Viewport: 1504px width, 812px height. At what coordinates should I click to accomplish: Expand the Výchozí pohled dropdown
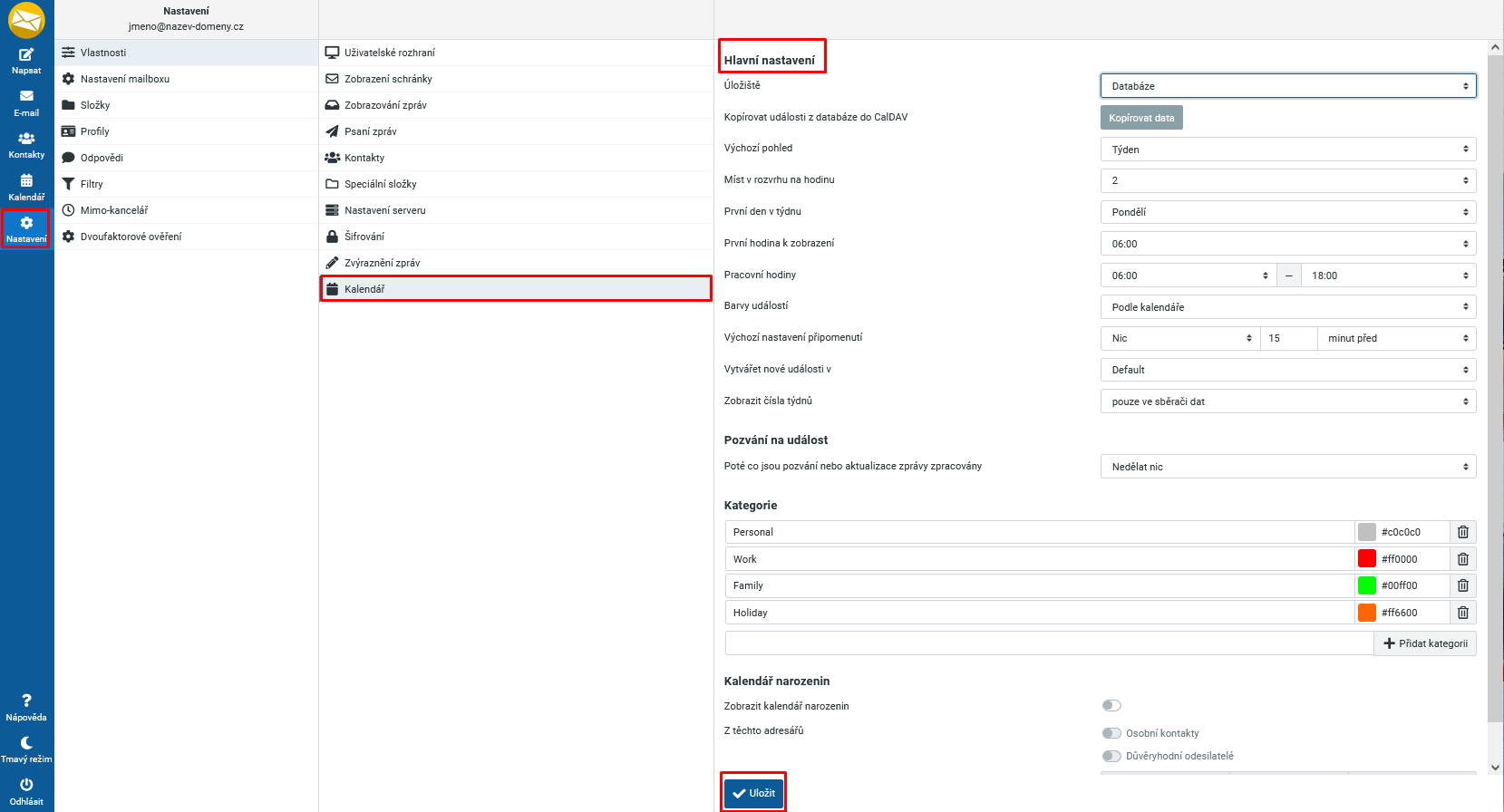[1287, 150]
